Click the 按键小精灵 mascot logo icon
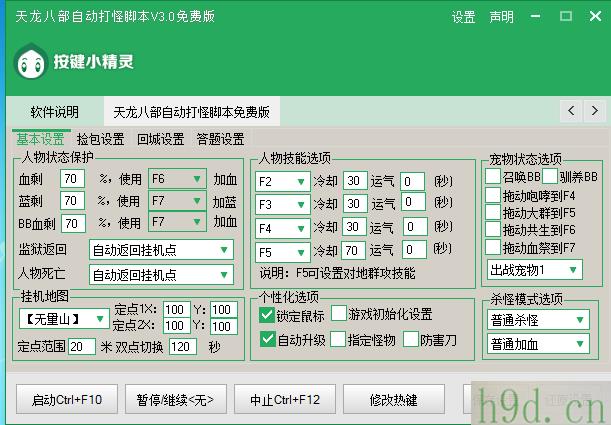This screenshot has height=425, width=611. tap(30, 62)
